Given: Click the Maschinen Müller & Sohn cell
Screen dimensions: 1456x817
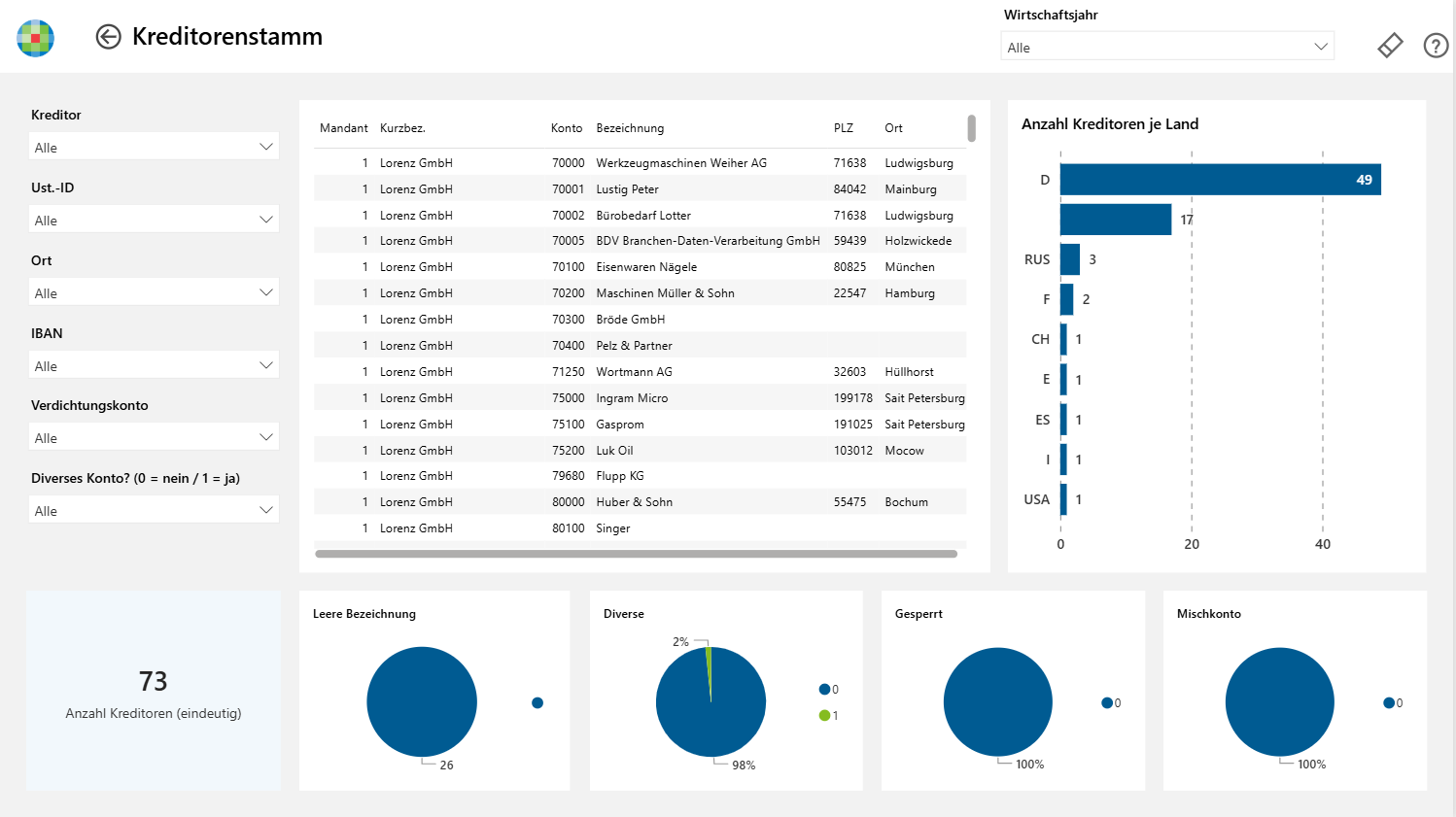Looking at the screenshot, I should [665, 293].
